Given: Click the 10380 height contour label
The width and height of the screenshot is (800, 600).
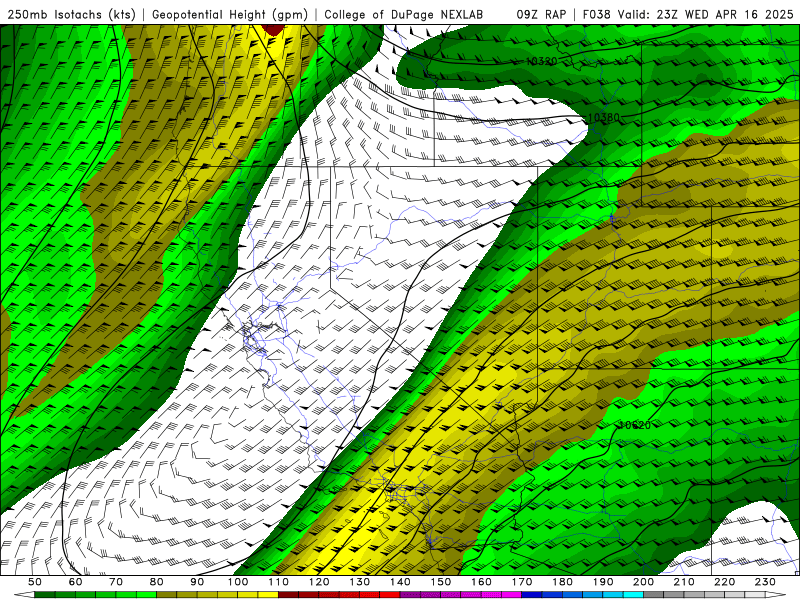Looking at the screenshot, I should click(x=604, y=117).
